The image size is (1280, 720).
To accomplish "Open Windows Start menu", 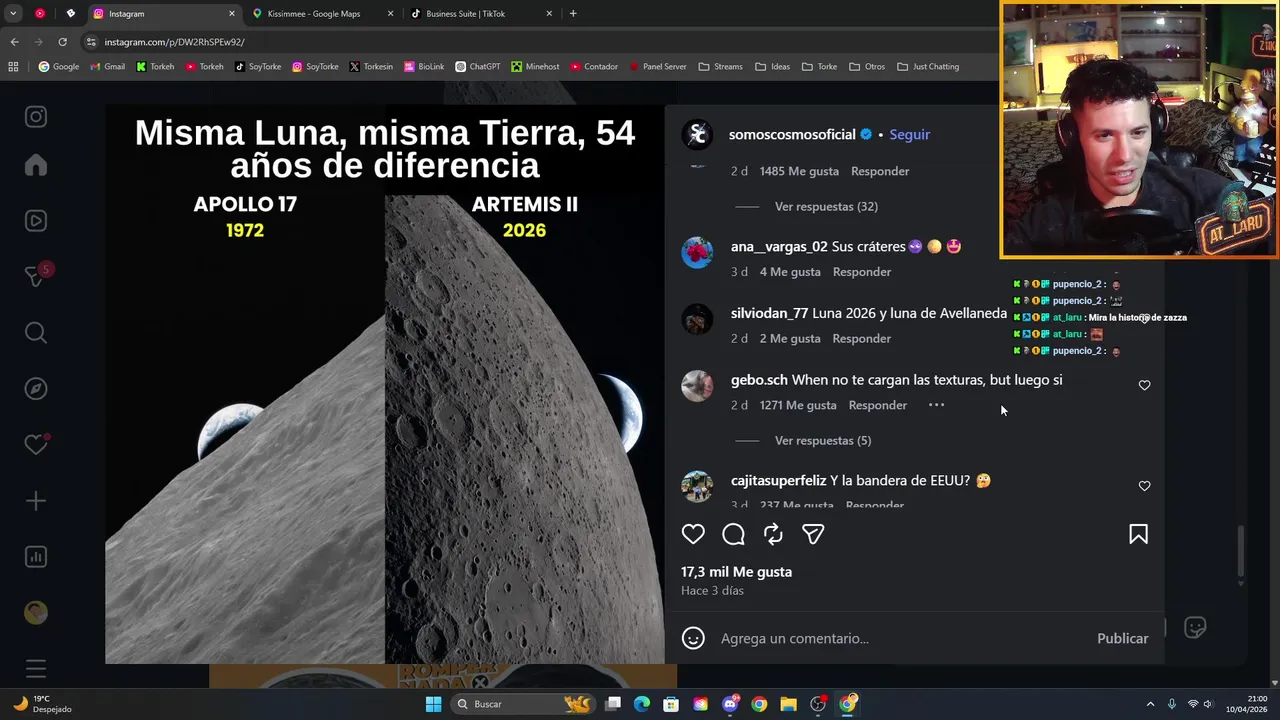I will (x=433, y=704).
